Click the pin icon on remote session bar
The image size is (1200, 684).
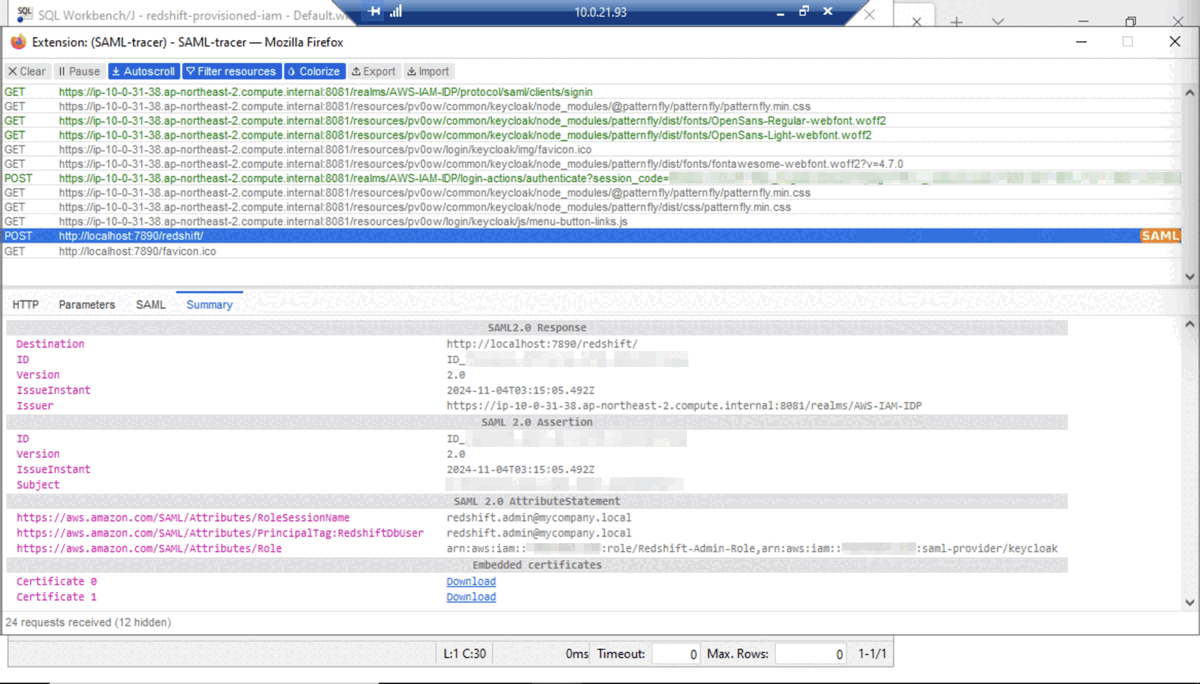374,12
